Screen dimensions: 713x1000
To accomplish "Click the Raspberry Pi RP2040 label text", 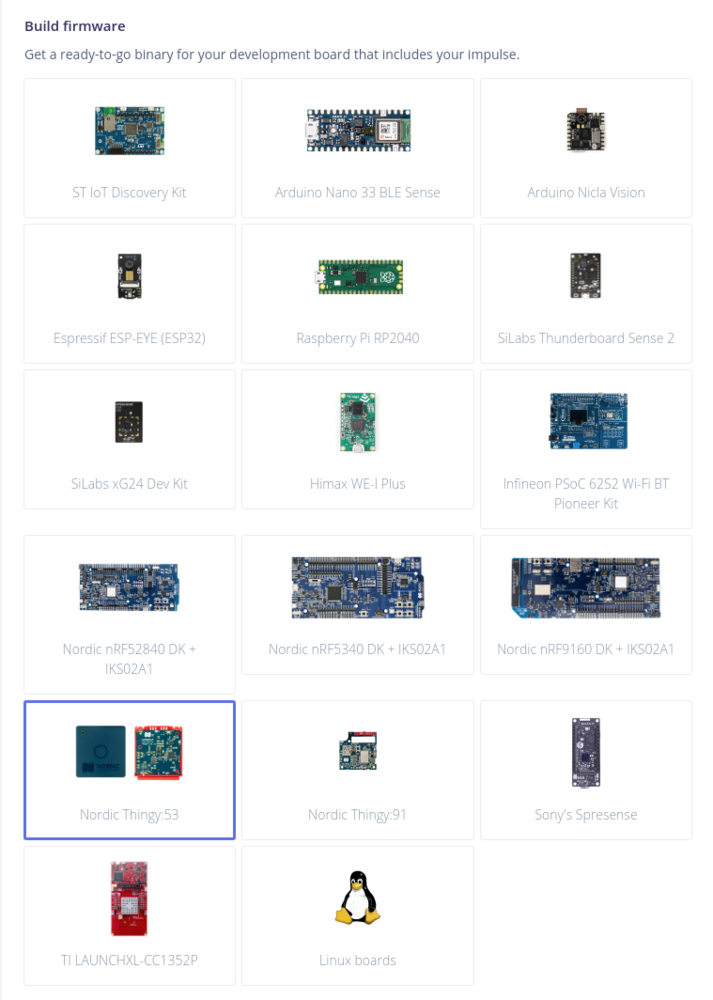I will (358, 338).
